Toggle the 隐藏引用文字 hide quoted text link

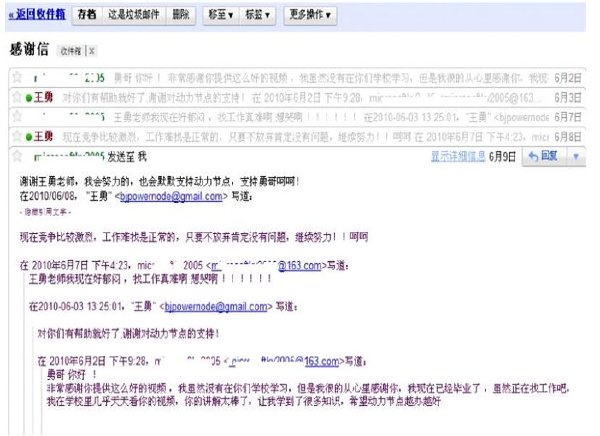coord(45,212)
